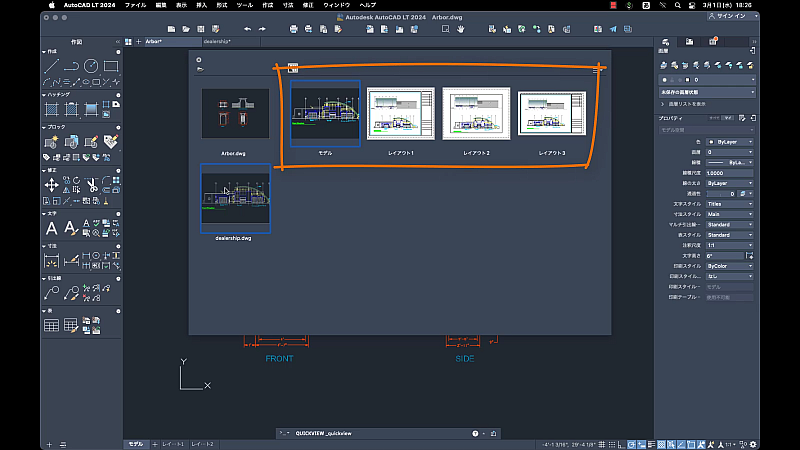Image resolution: width=800 pixels, height=450 pixels.
Task: Open the Color ByLayer dropdown
Action: (730, 142)
